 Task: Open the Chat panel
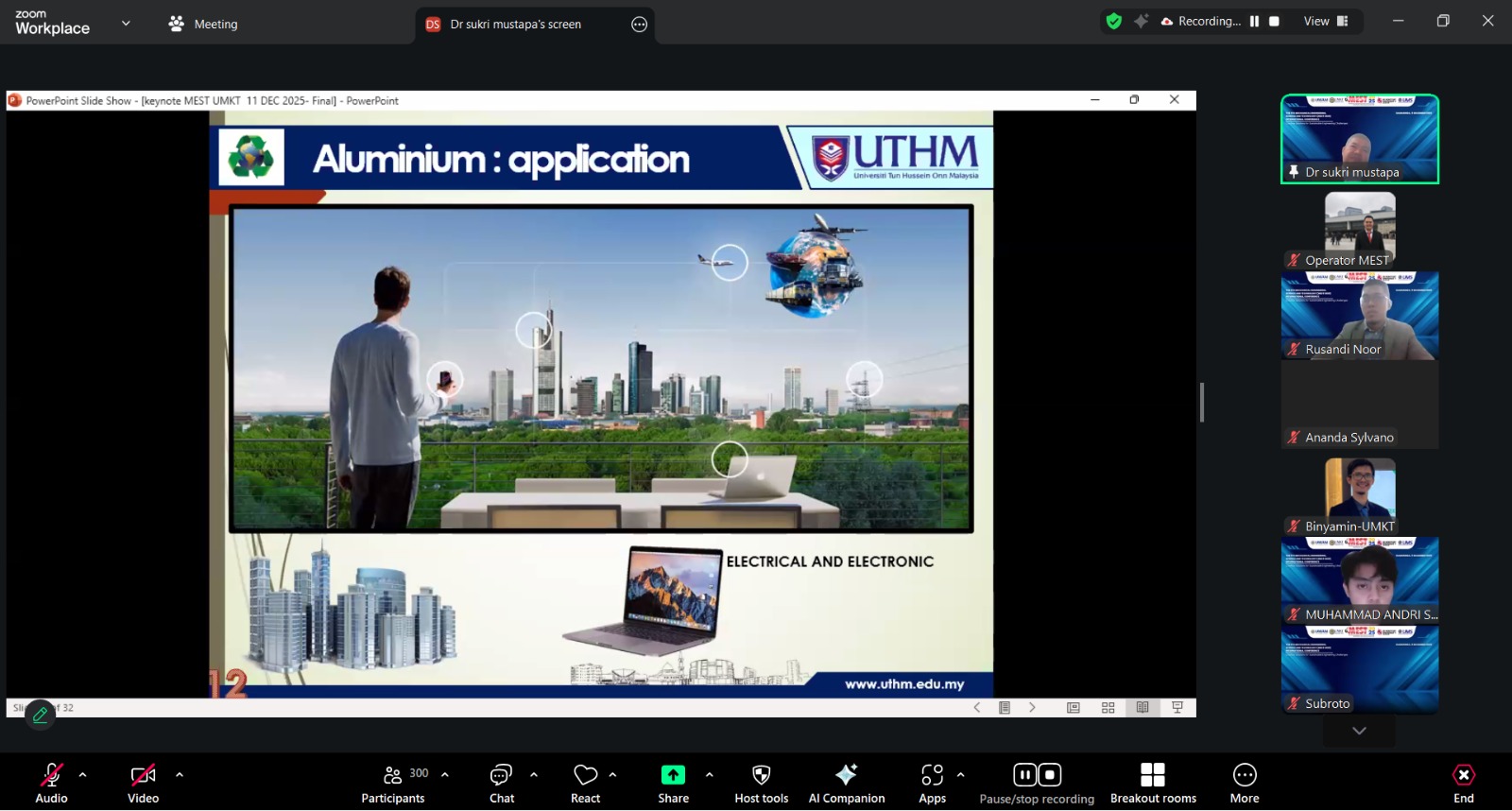pos(501,783)
